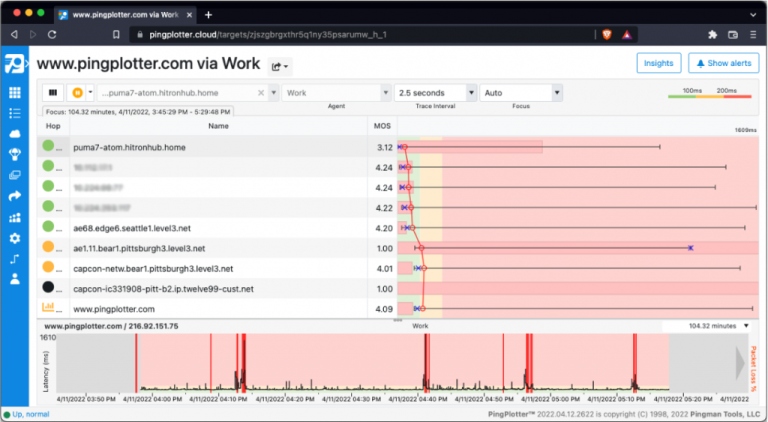Expand the 104.32 minutes timeline dropdown
This screenshot has width=768, height=422.
tap(746, 325)
